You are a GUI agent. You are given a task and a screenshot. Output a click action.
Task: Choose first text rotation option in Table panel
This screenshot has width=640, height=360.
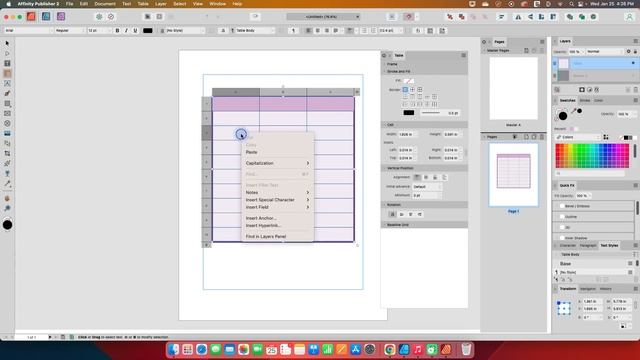pyautogui.click(x=393, y=214)
